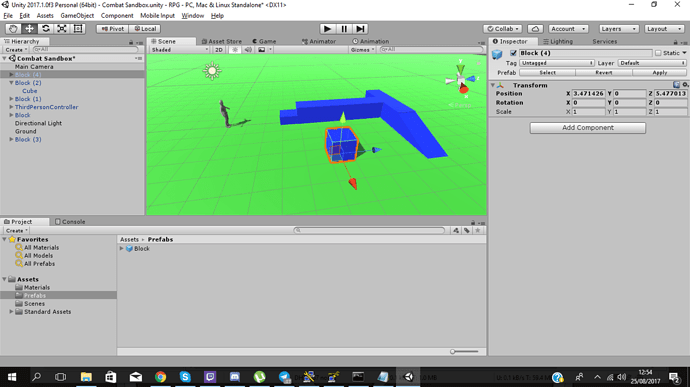690x387 pixels.
Task: Select the Rect Transform tool
Action: [x=78, y=29]
